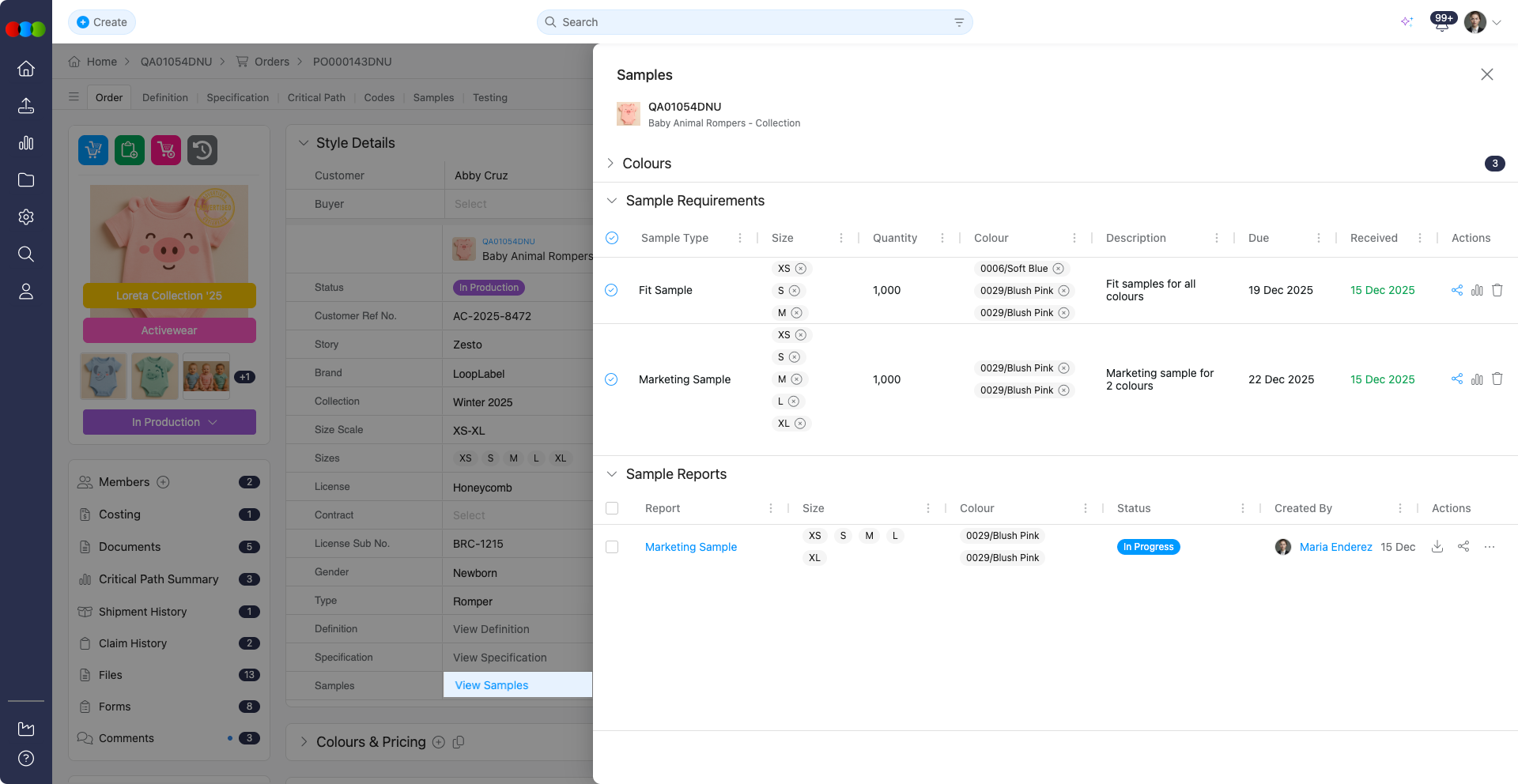Click the share icon for Fit Sample
1518x784 pixels.
pos(1456,290)
